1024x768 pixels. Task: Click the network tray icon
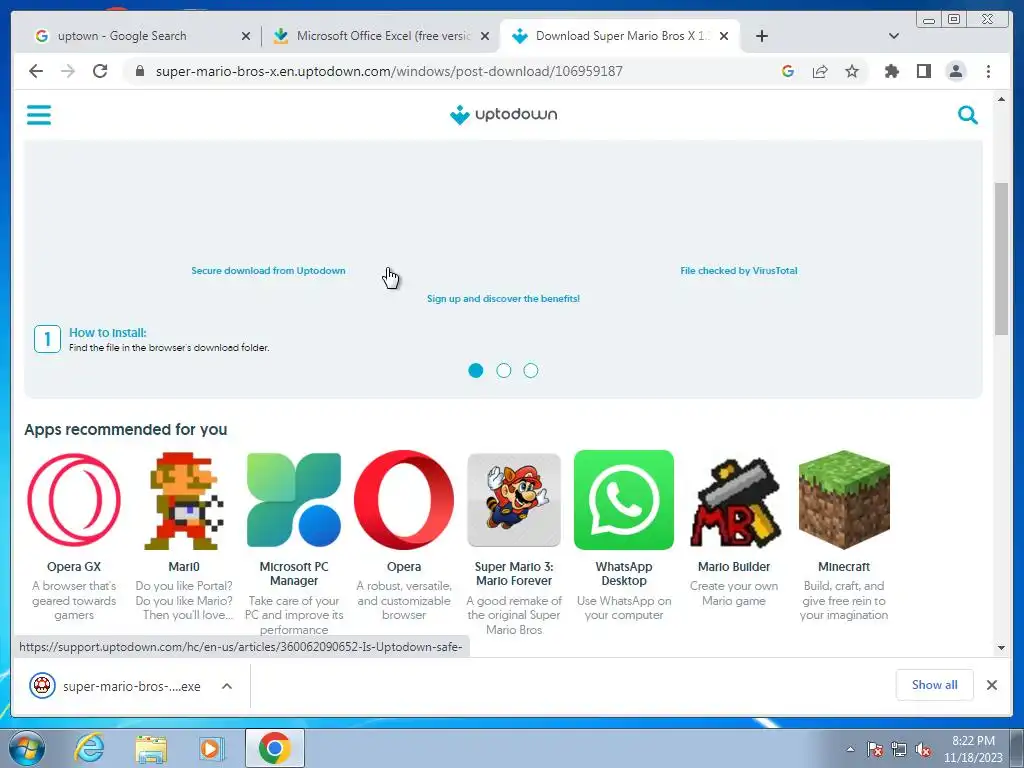899,750
